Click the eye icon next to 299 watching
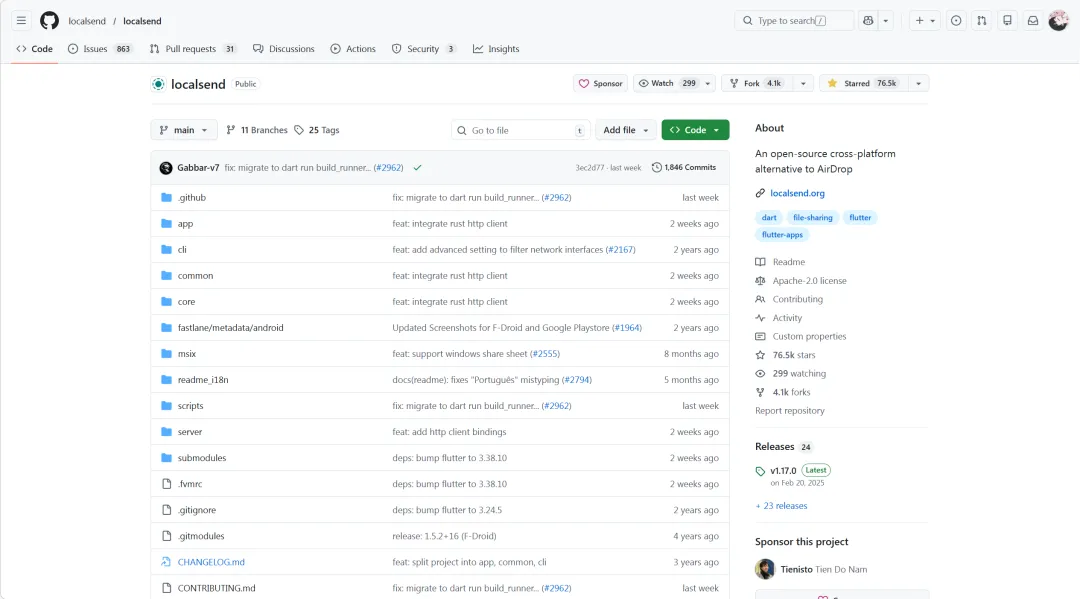1080x599 pixels. 760,374
